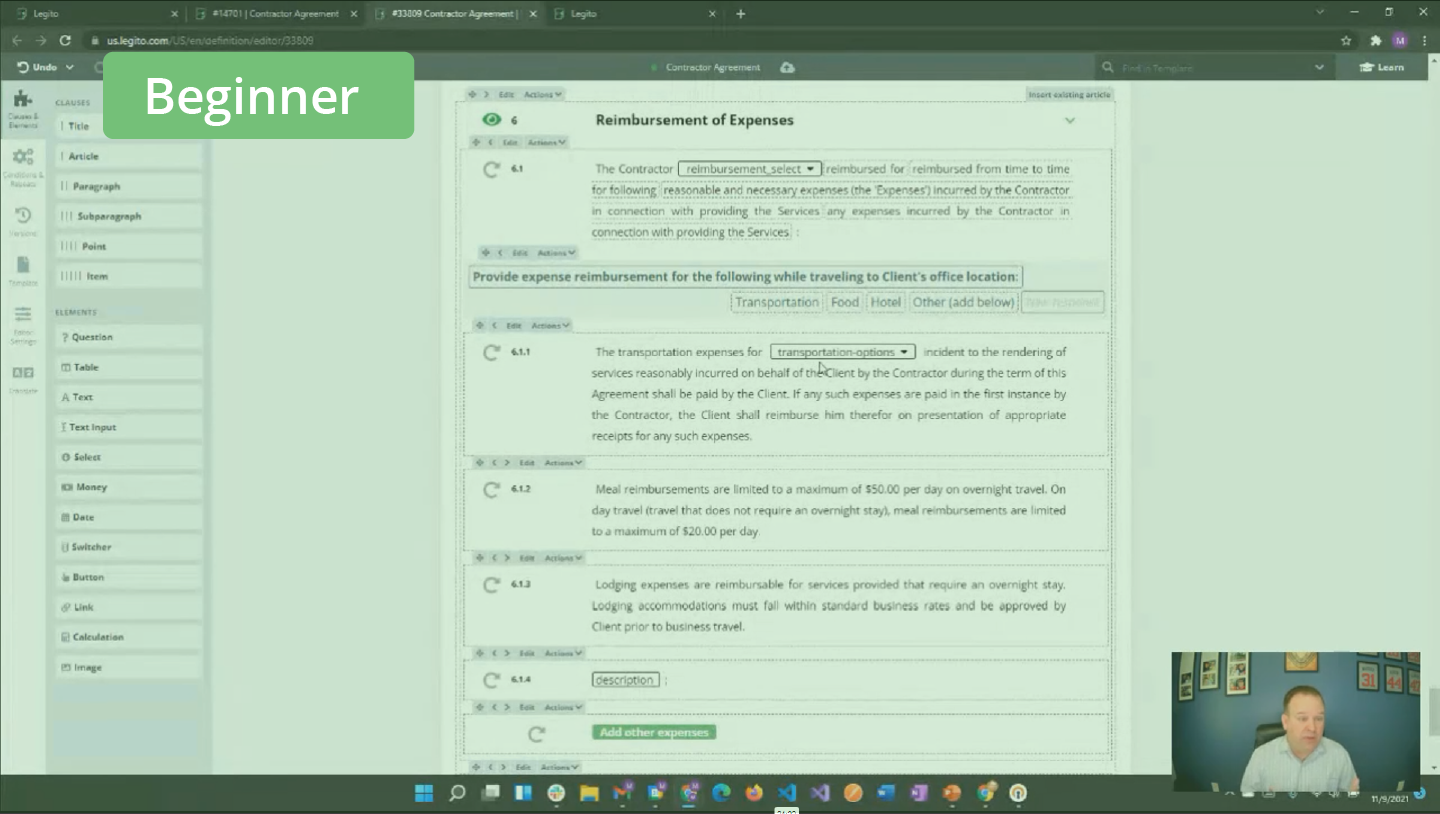Click the refresh icon on clause 6.1.4

point(491,680)
